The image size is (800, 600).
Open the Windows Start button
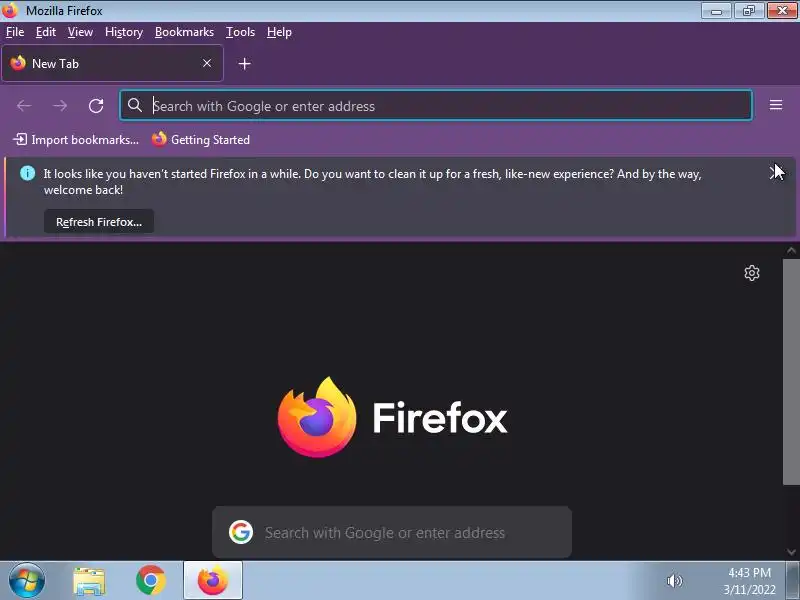point(27,581)
